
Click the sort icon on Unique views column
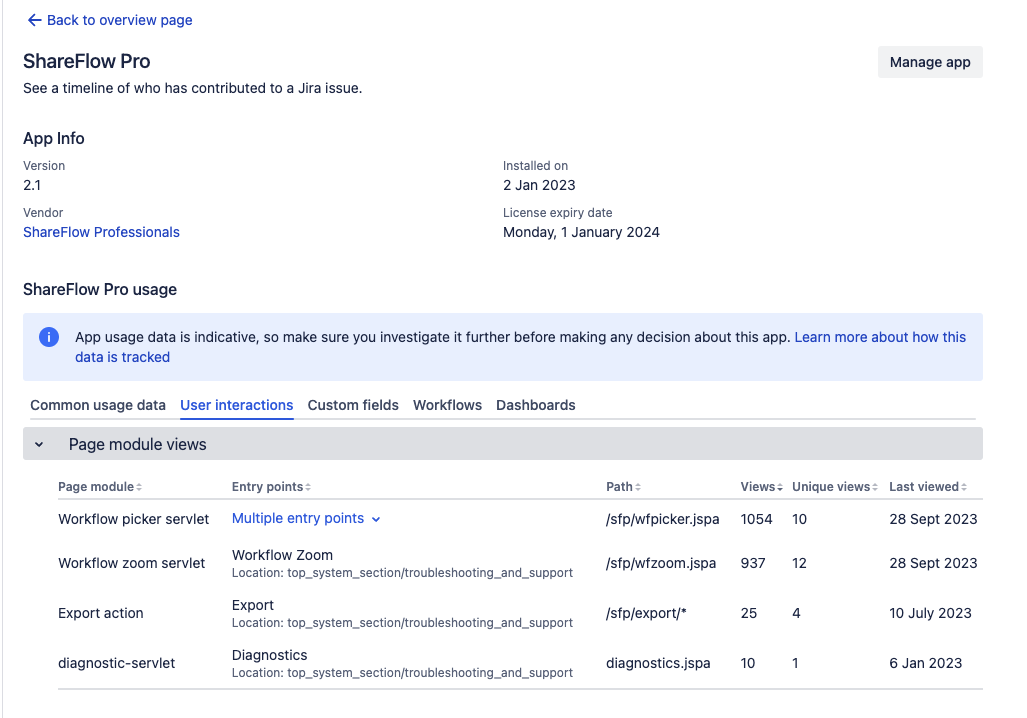pyautogui.click(x=877, y=487)
